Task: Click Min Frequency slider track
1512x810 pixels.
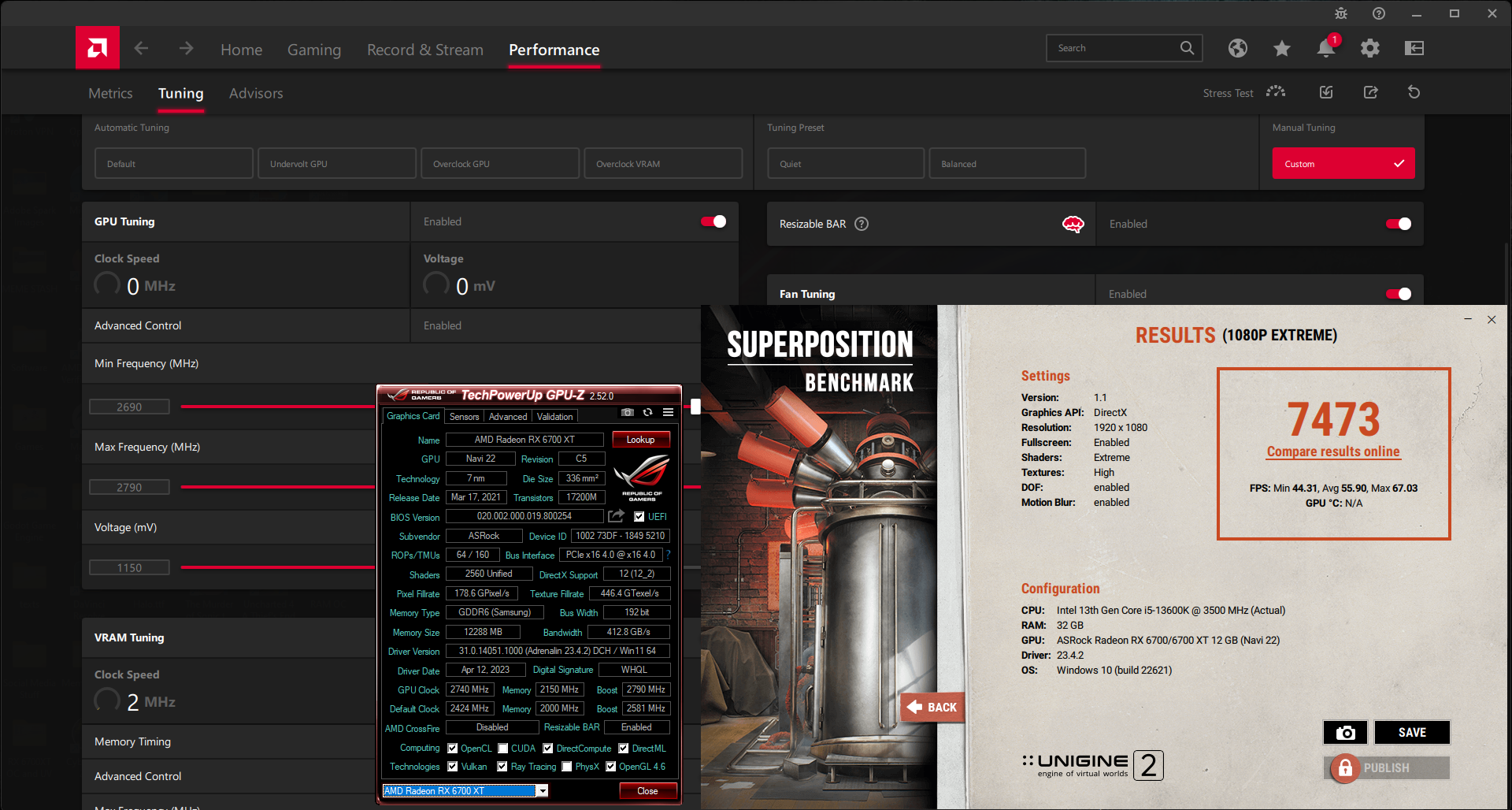Action: point(278,407)
